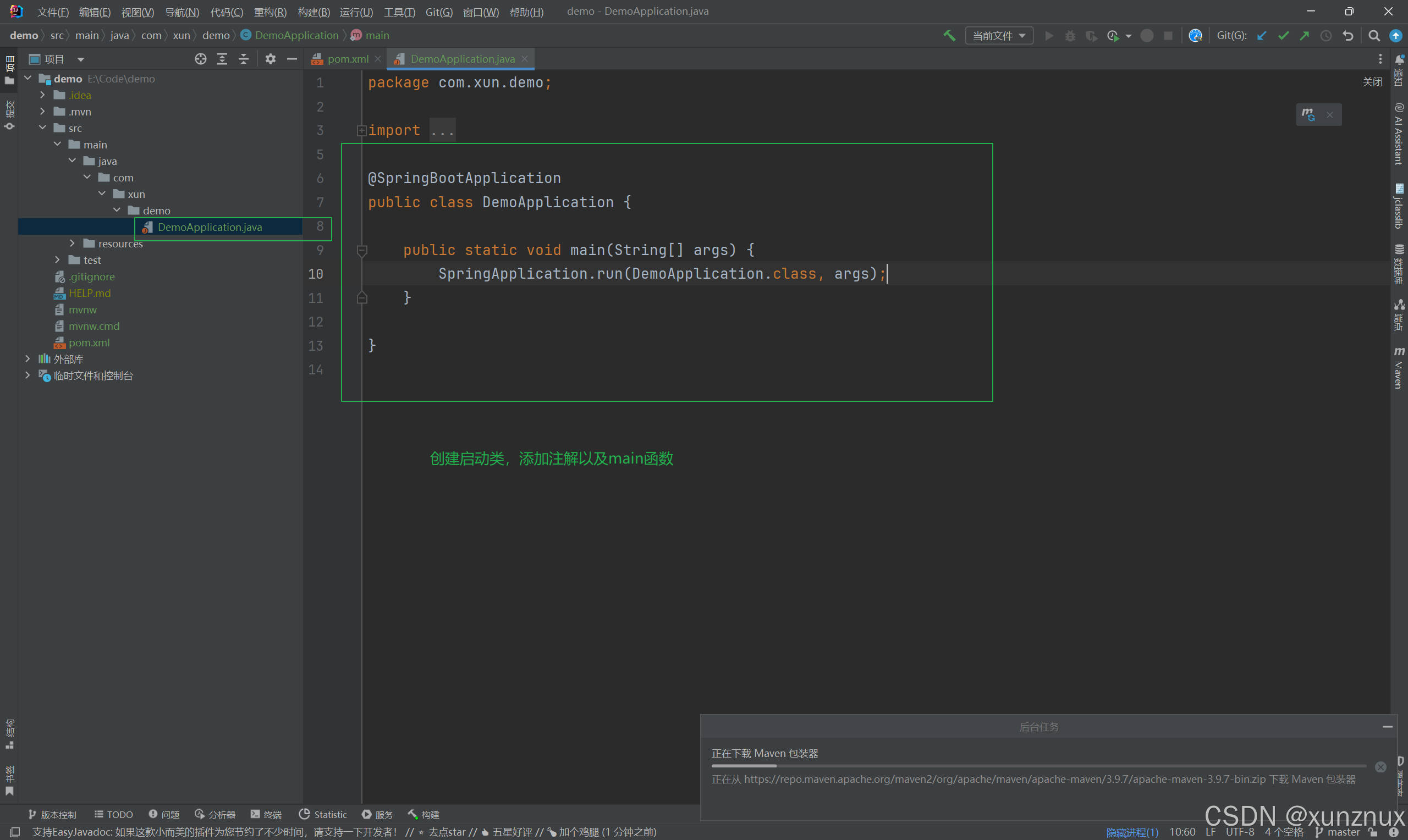This screenshot has height=840, width=1408.
Task: Click the Git commit checkmark icon
Action: (1284, 35)
